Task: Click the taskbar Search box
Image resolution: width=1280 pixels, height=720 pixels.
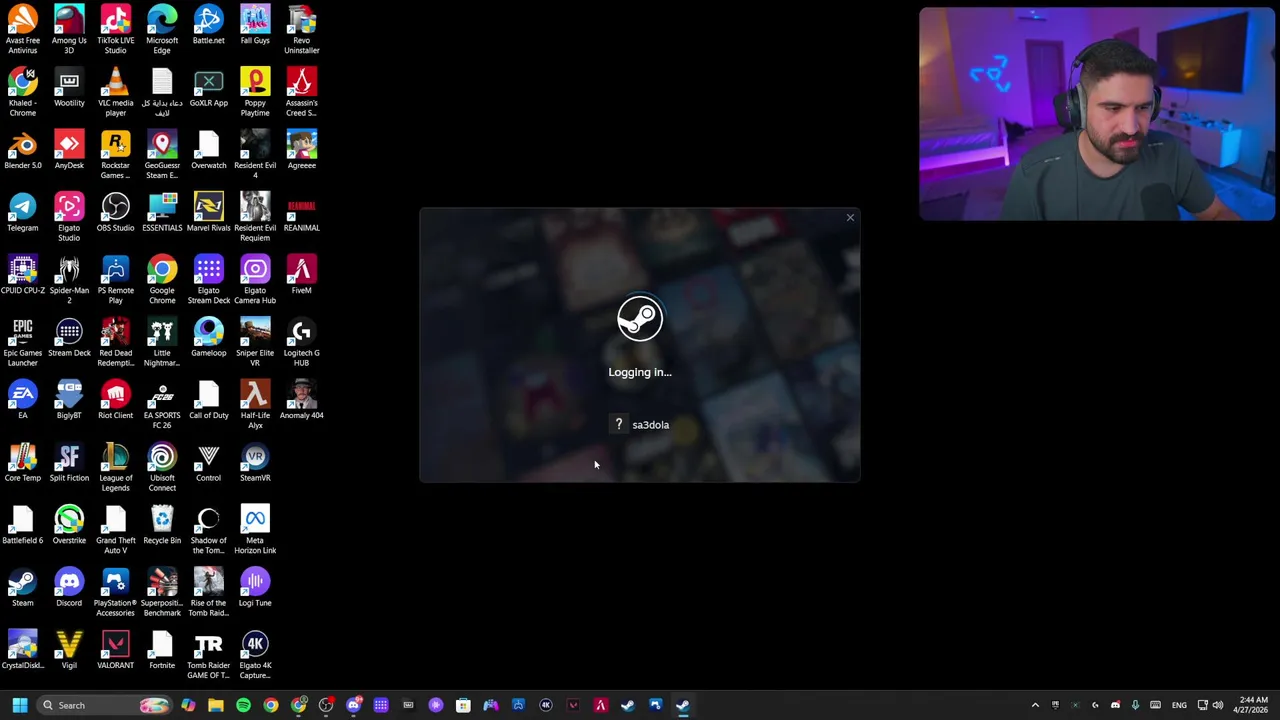Action: click(x=103, y=705)
